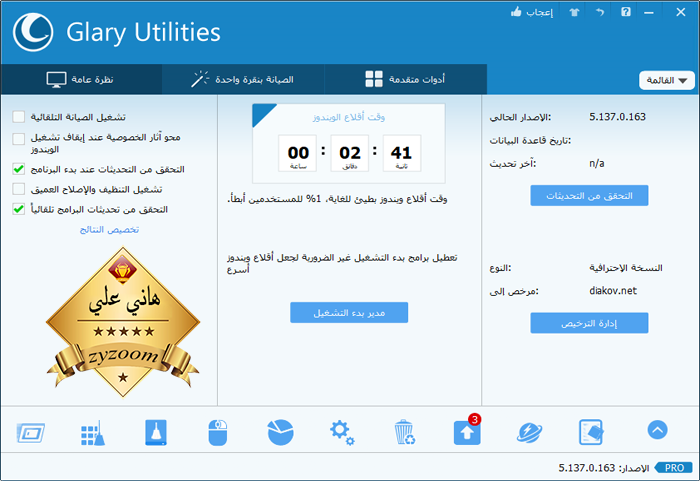Image resolution: width=700 pixels, height=481 pixels.
Task: Enable deep clean and fix checkbox
Action: (x=19, y=189)
